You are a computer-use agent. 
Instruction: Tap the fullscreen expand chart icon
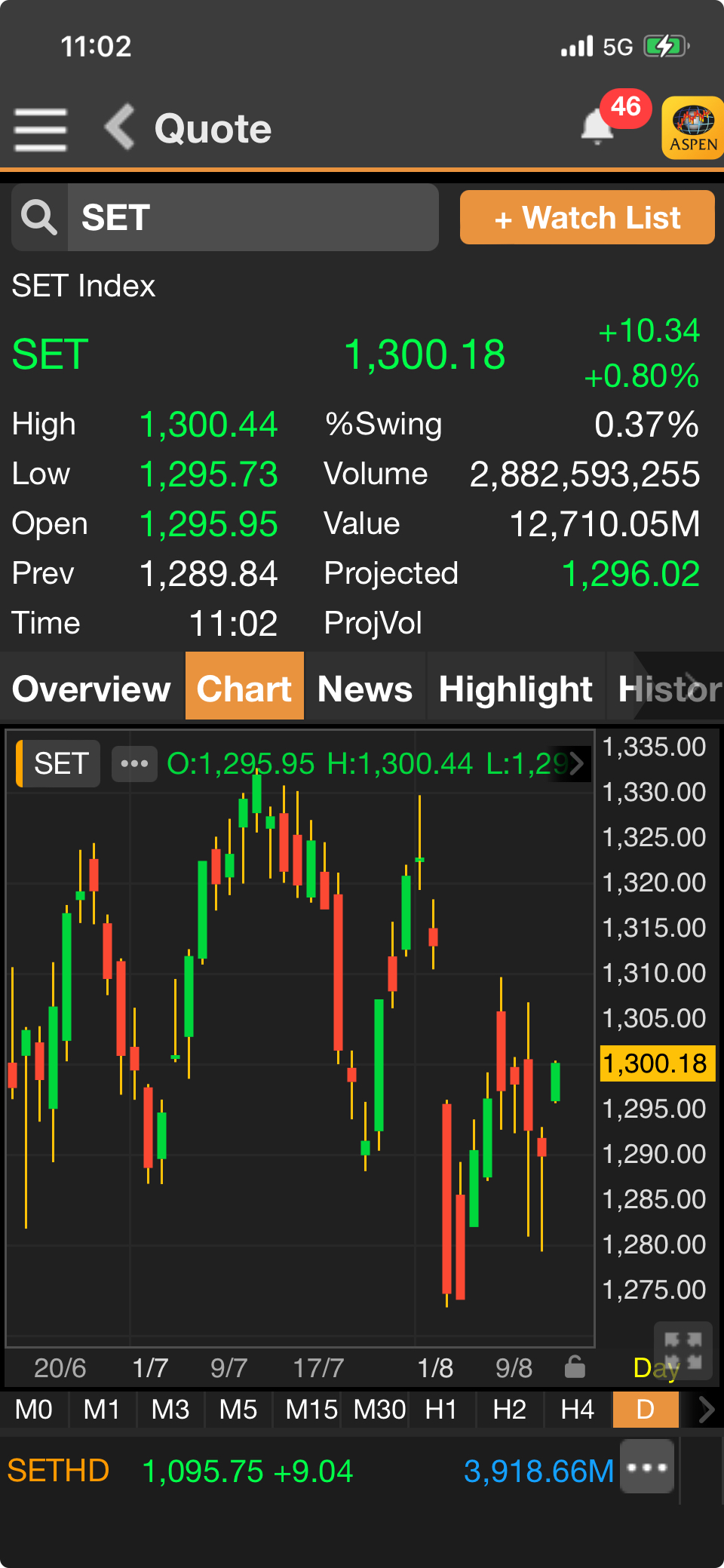pos(683,1350)
